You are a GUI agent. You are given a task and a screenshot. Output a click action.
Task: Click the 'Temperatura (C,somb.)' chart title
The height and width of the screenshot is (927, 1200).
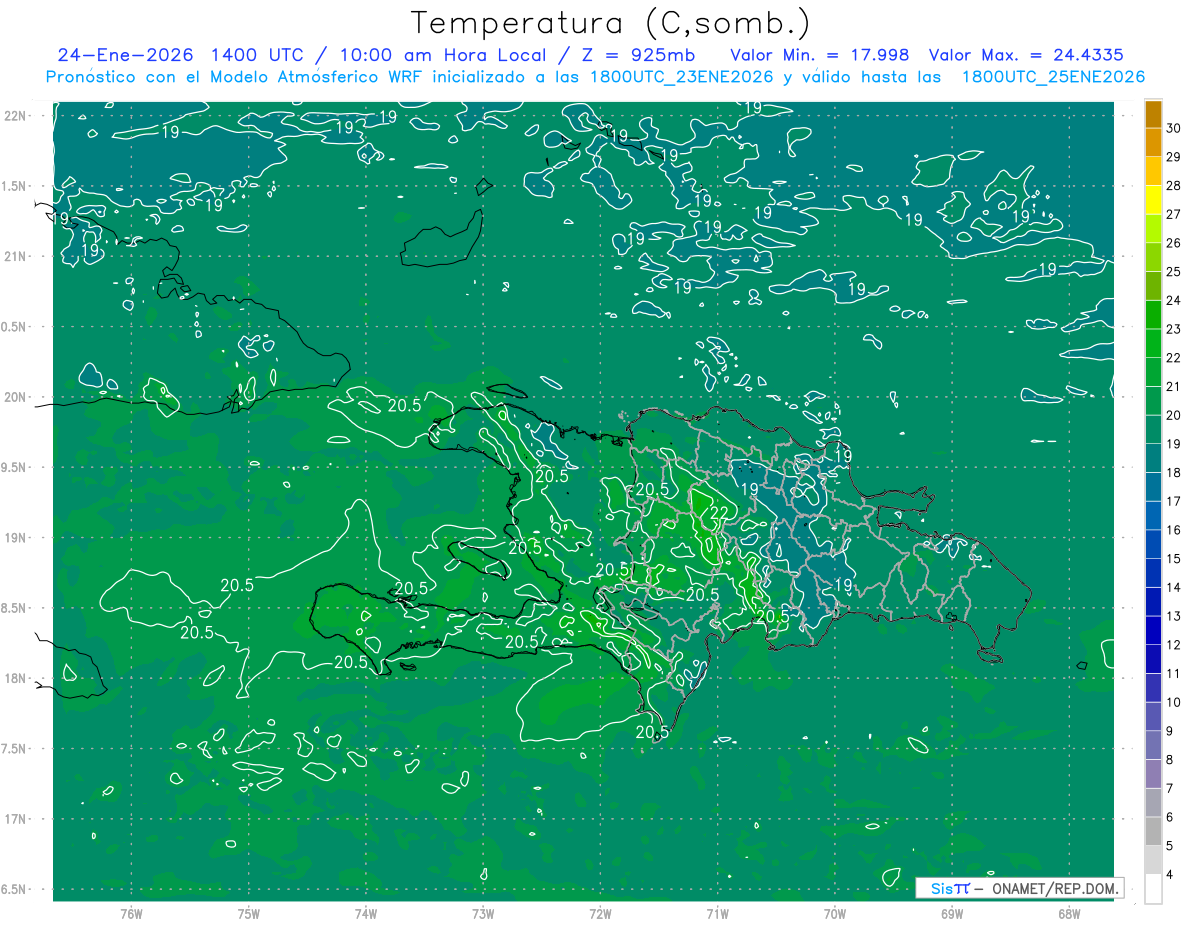pos(611,24)
